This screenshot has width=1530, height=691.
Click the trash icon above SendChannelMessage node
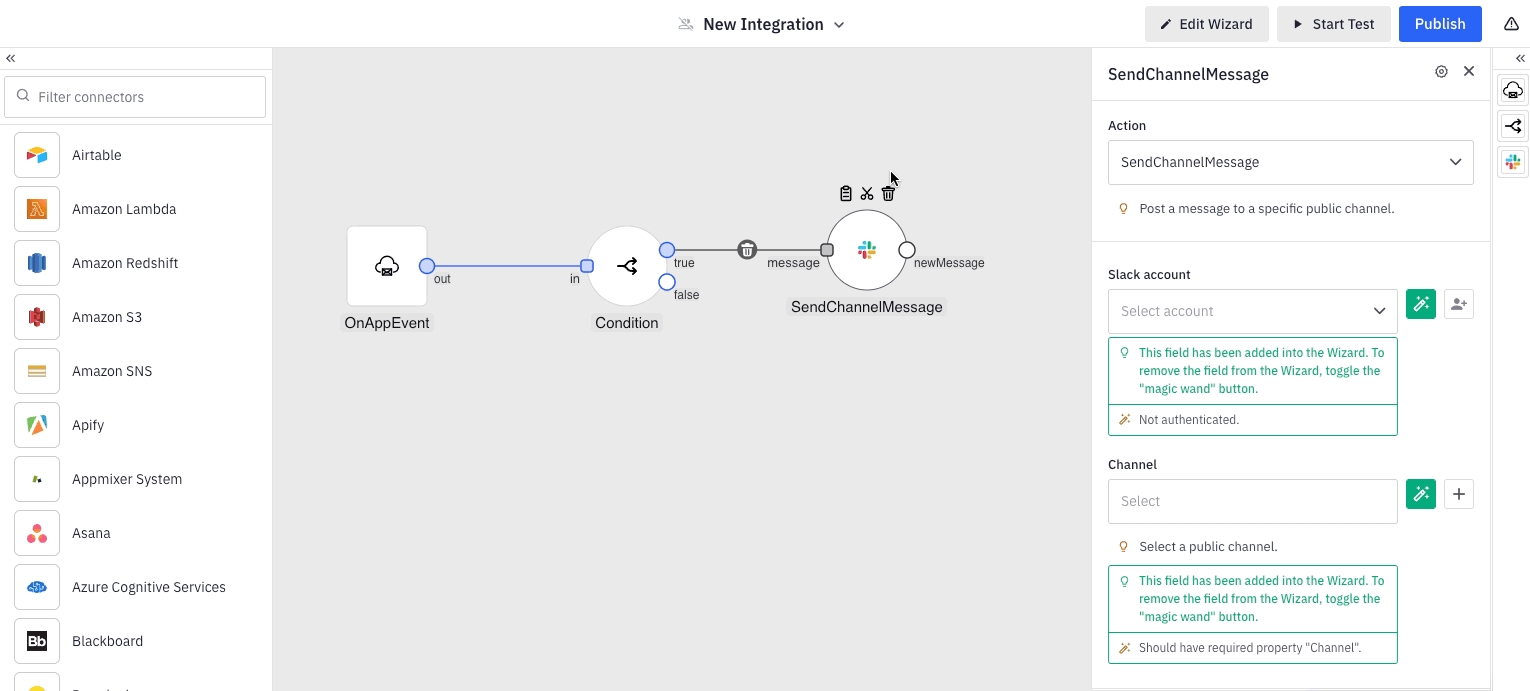[888, 193]
